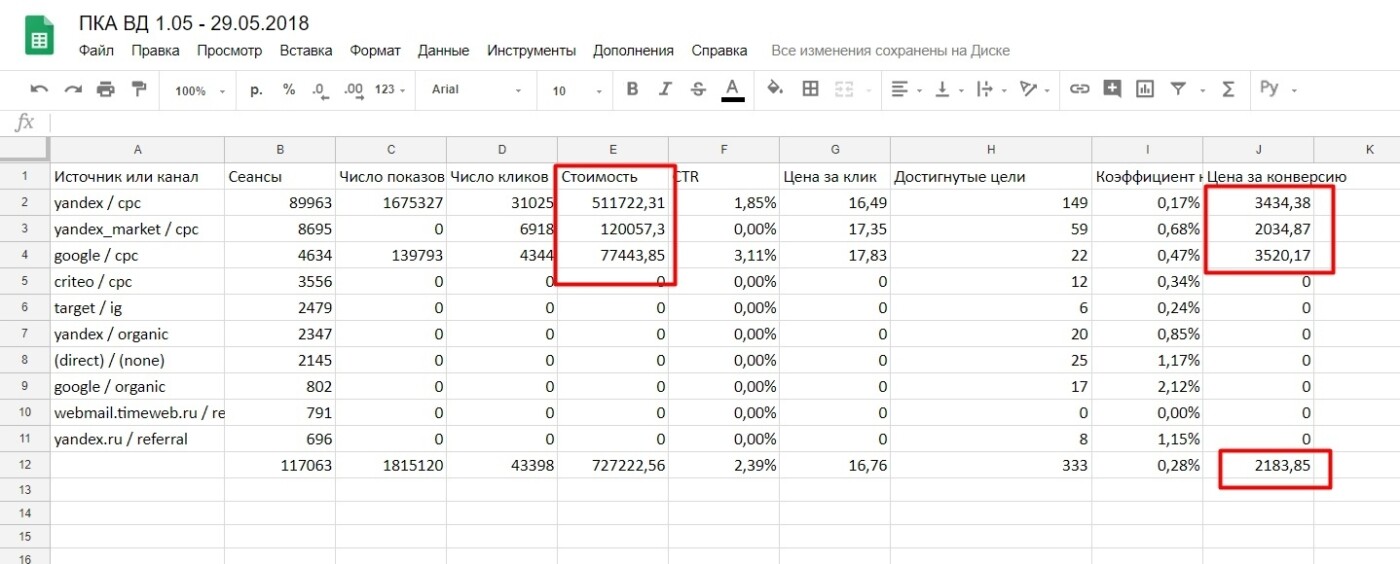Select the cell 'yandex_market / cpc'

point(137,229)
